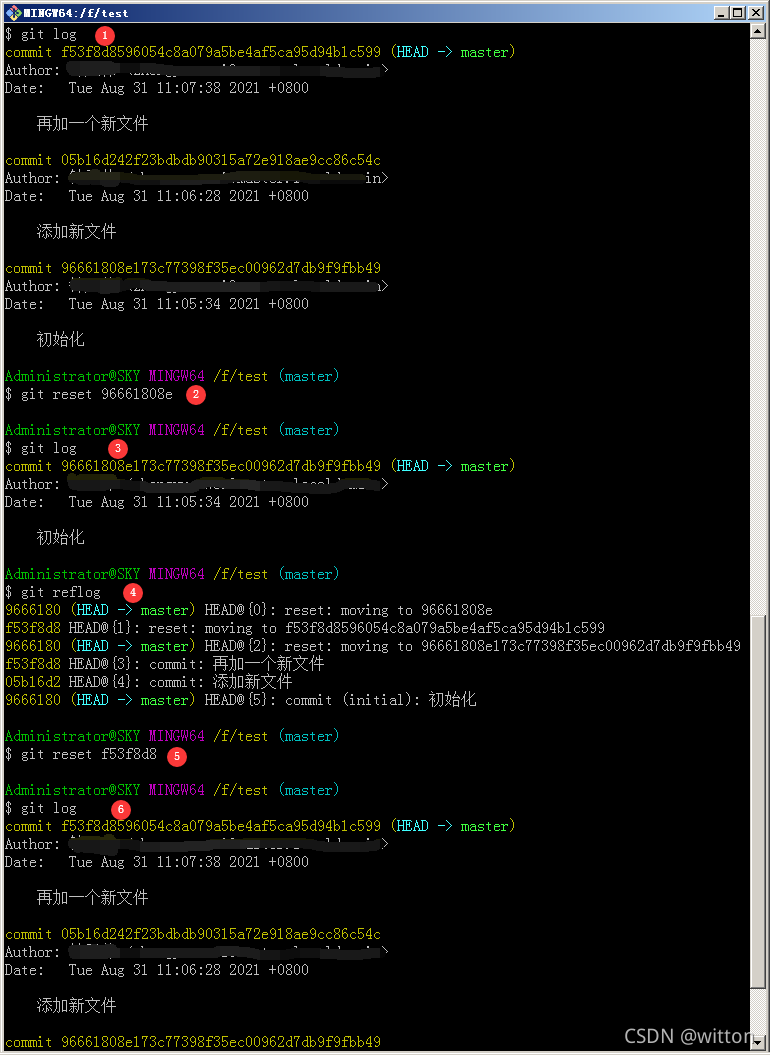Viewport: 770px width, 1055px height.
Task: Click the HEAD@{4} label in reflog output
Action: point(100,682)
